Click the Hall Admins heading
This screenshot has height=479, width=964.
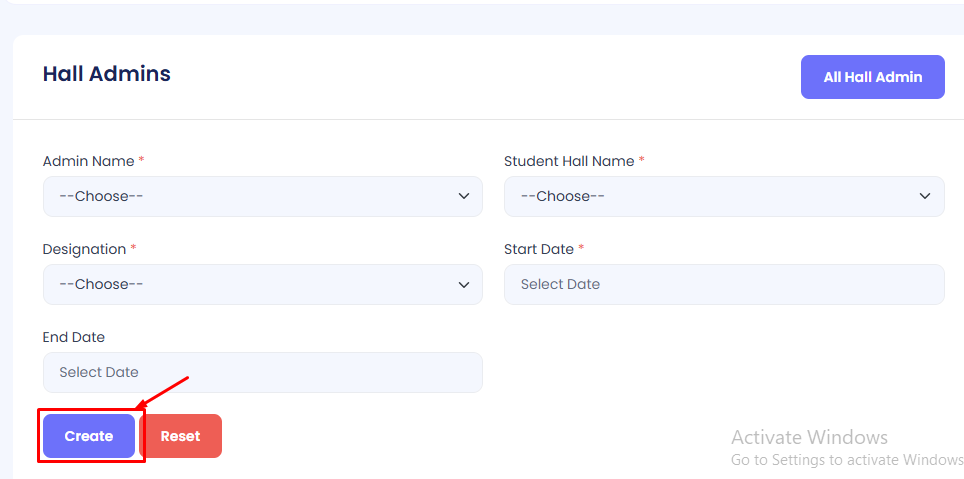(x=107, y=74)
